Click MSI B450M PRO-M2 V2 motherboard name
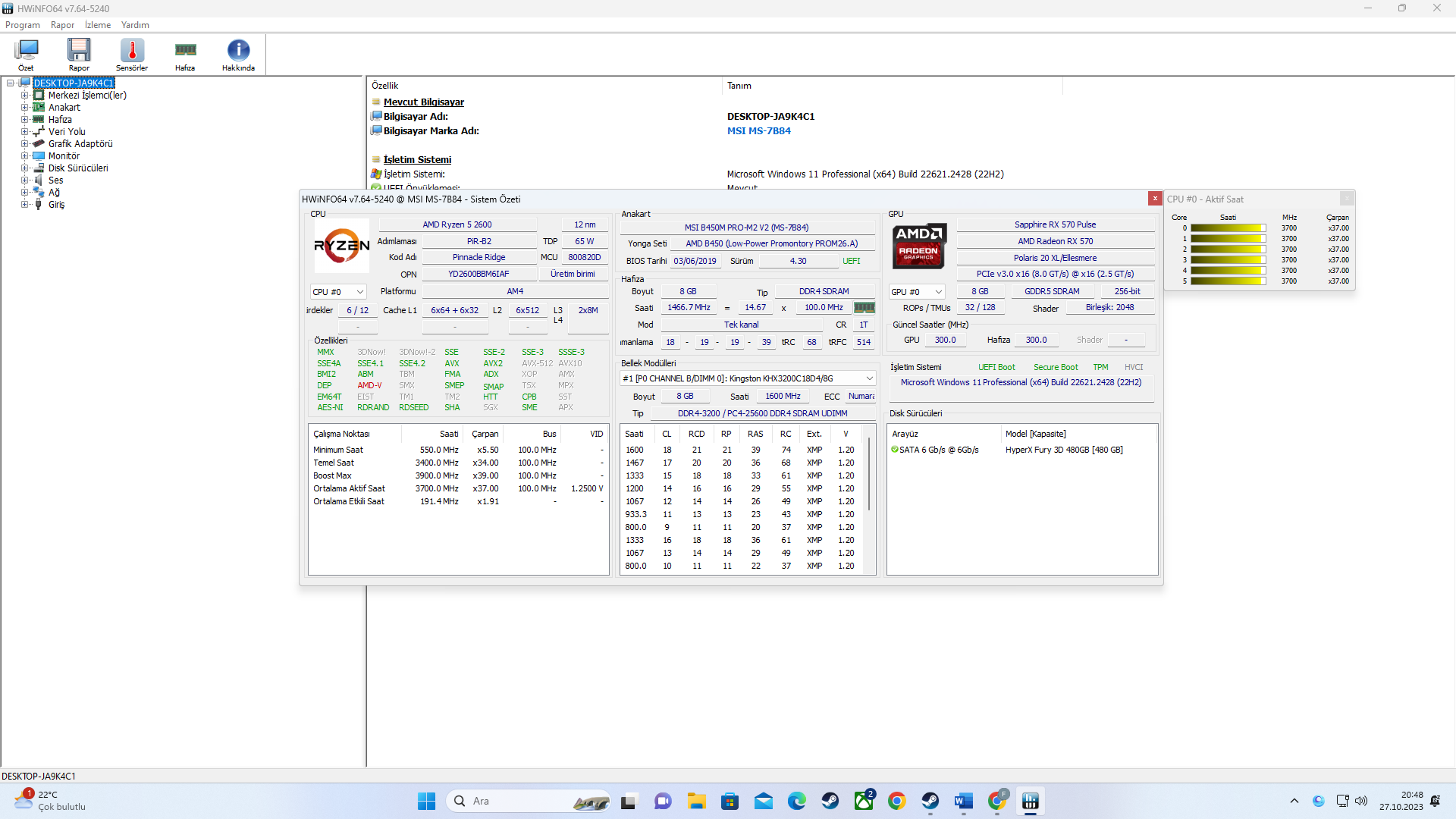 coord(746,227)
